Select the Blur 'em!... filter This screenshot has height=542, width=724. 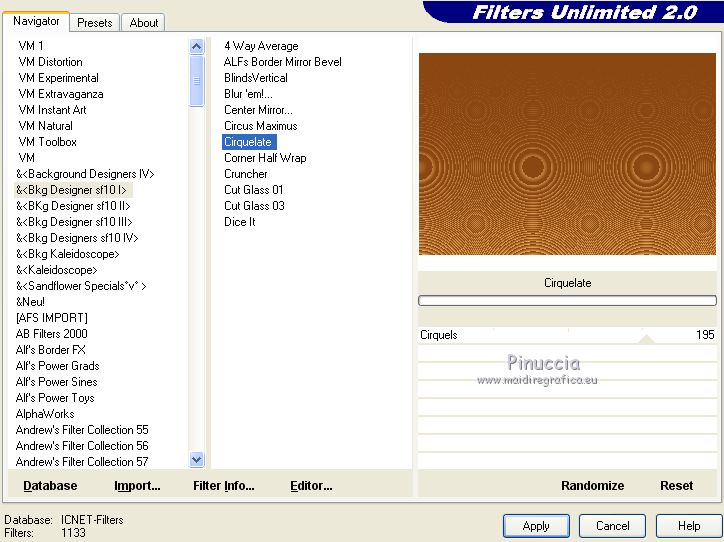pos(248,94)
